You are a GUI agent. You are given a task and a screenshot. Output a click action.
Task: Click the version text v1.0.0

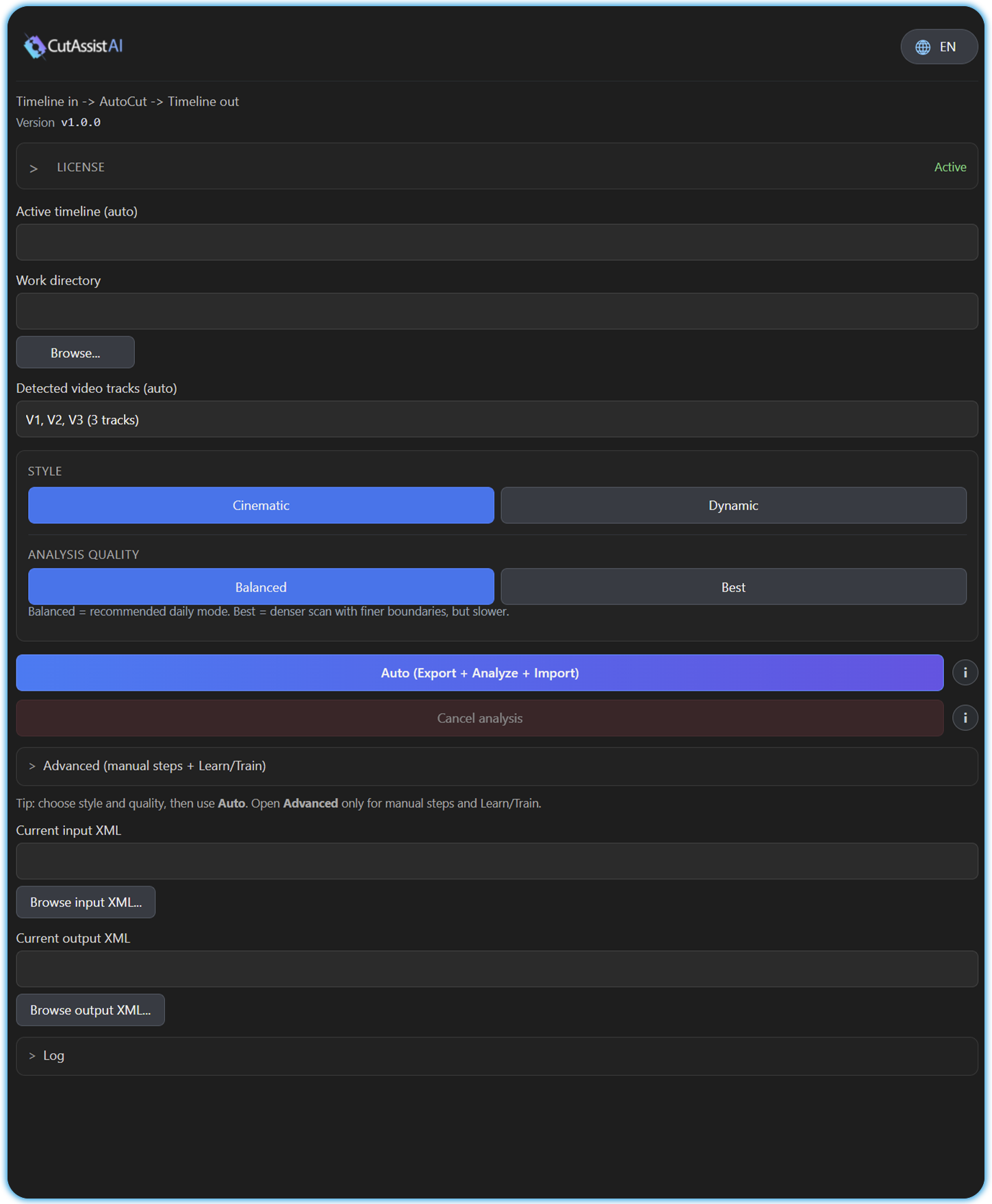[81, 123]
